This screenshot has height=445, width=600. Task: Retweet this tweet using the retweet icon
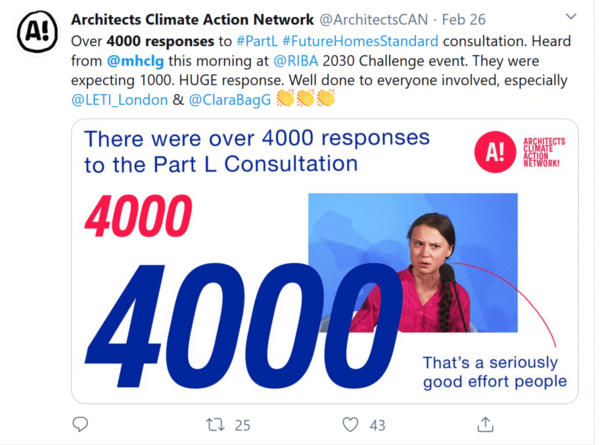[215, 425]
